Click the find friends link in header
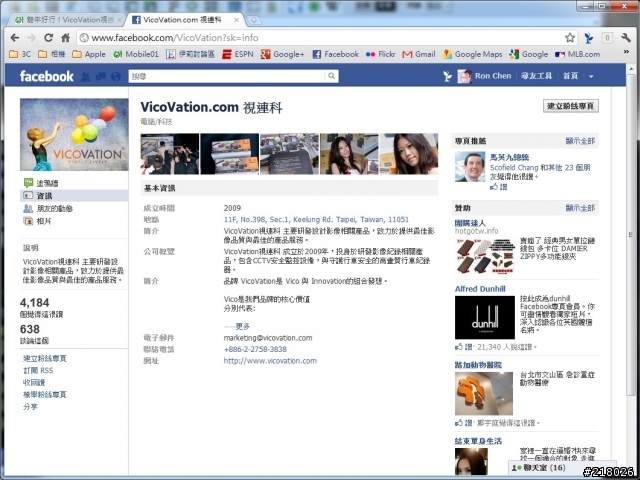Viewport: 640px width, 480px height. point(536,76)
